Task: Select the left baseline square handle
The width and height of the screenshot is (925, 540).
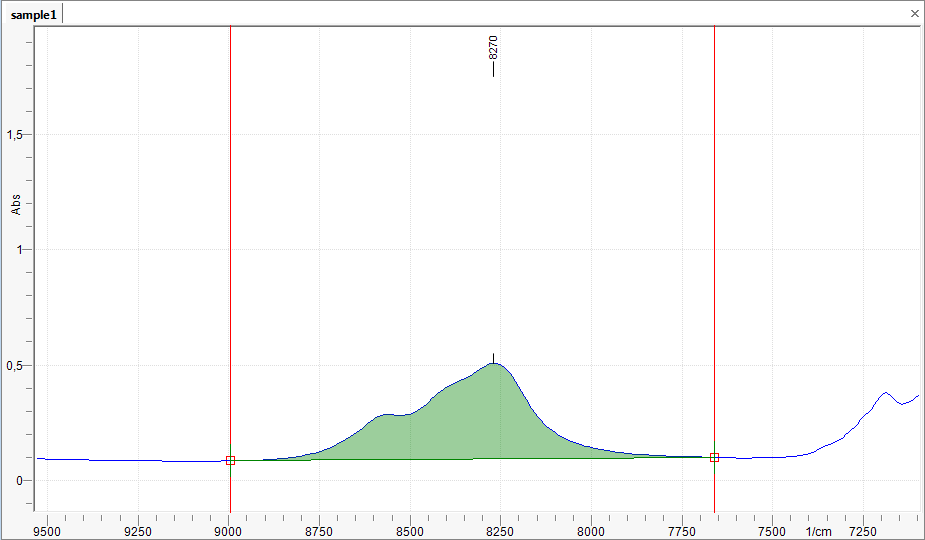Action: tap(230, 460)
